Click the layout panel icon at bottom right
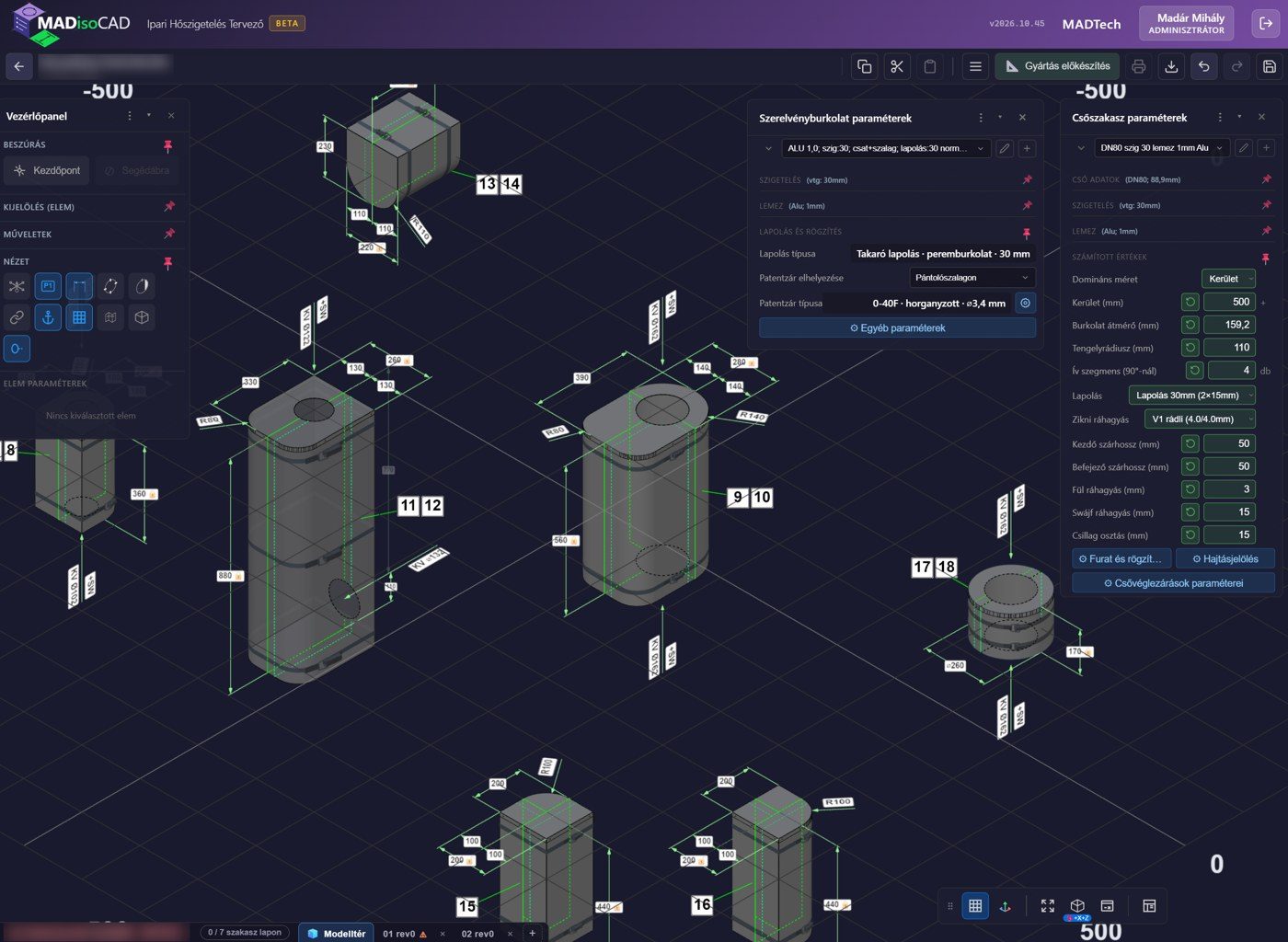Image resolution: width=1288 pixels, height=942 pixels. tap(1149, 906)
